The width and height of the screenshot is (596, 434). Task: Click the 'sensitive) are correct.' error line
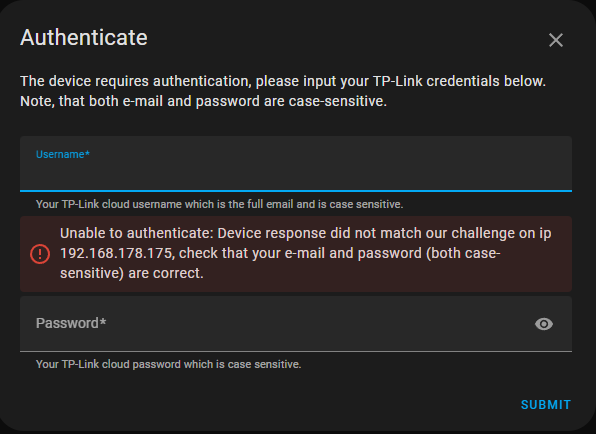coord(132,273)
